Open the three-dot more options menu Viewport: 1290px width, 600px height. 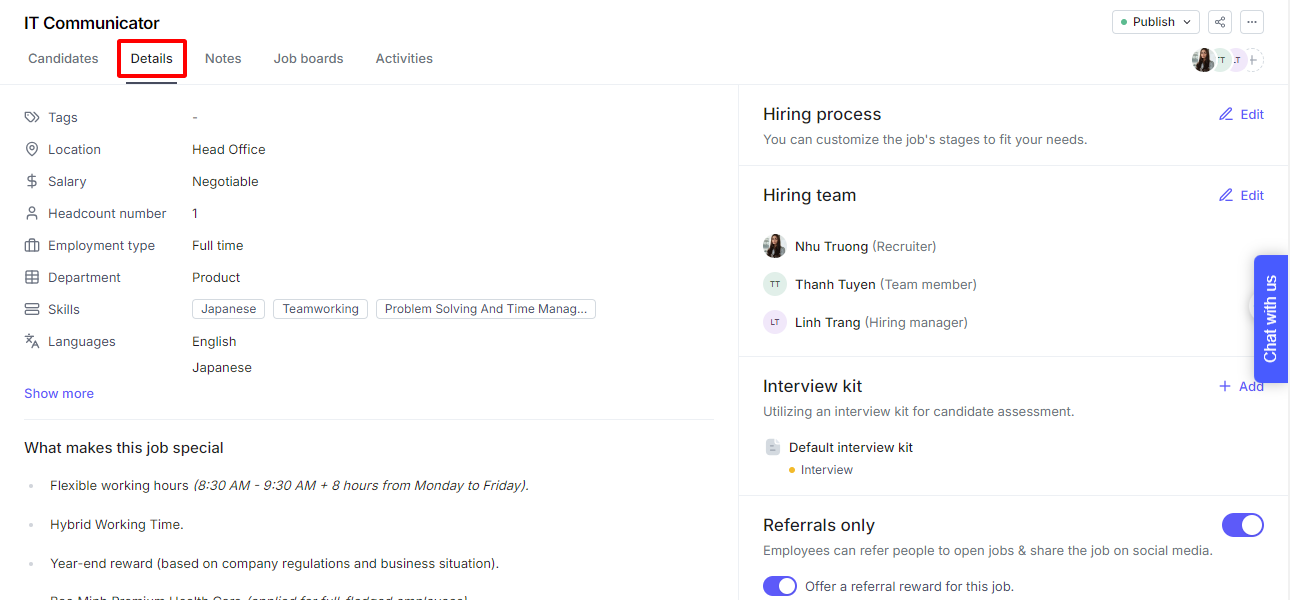coord(1252,22)
